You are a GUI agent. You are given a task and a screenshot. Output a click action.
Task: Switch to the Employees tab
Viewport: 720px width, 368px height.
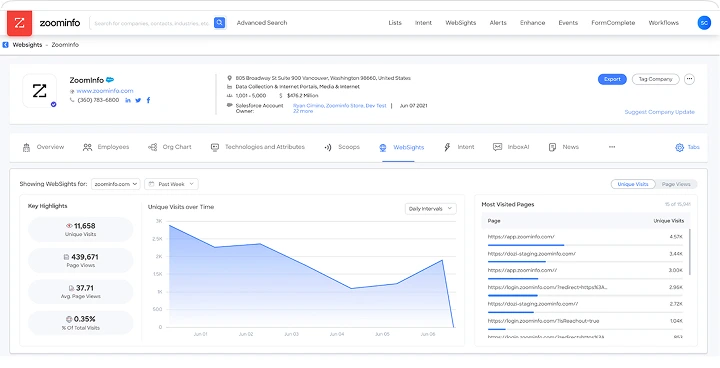[106, 147]
